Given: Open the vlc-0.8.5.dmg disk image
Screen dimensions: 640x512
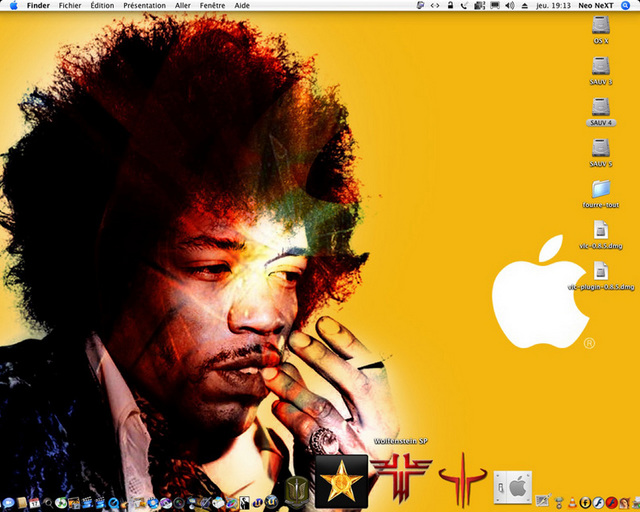Looking at the screenshot, I should [x=600, y=230].
